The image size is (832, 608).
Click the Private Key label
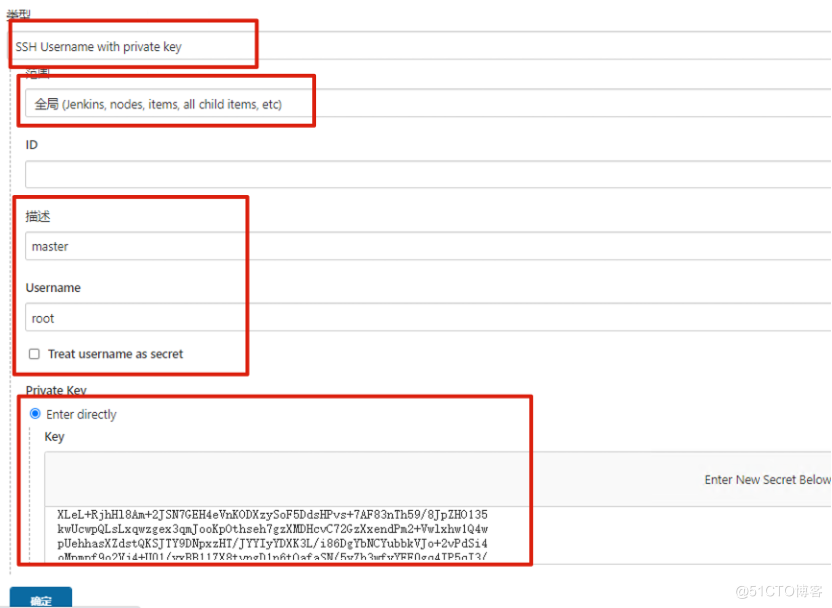[x=56, y=390]
